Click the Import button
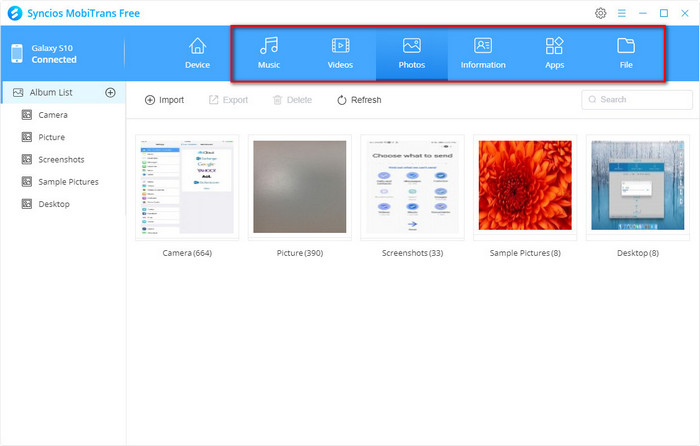Screen dimensions: 700x446 (164, 100)
